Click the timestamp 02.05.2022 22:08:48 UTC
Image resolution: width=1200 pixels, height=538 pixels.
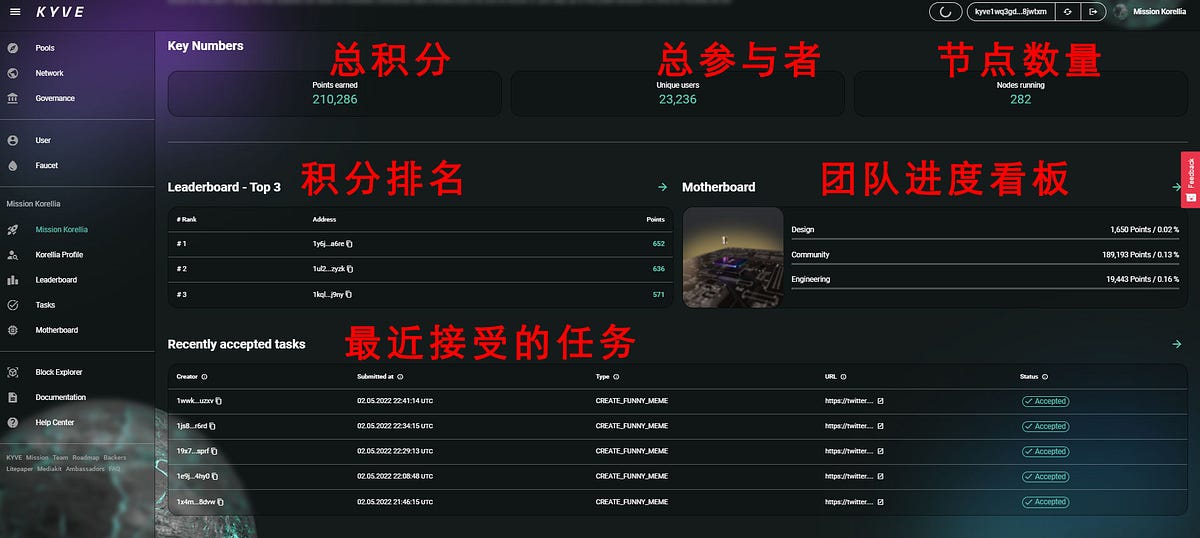[395, 476]
